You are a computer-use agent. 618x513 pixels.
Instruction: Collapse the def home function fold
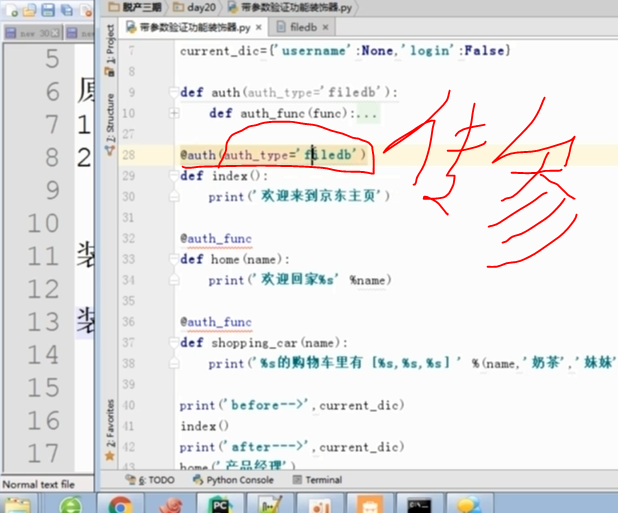[x=174, y=259]
